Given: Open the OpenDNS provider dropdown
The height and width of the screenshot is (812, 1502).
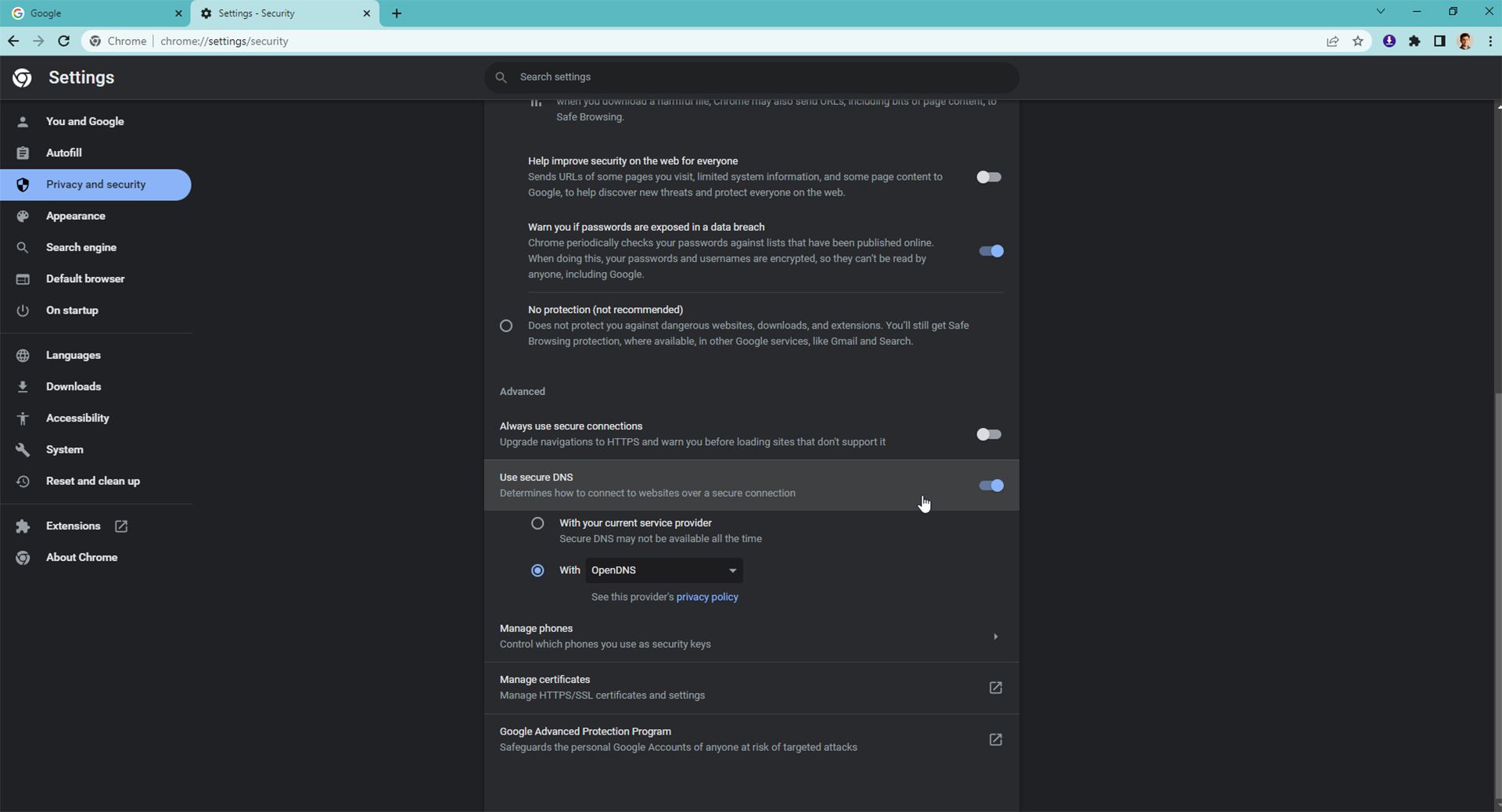Looking at the screenshot, I should tap(663, 570).
